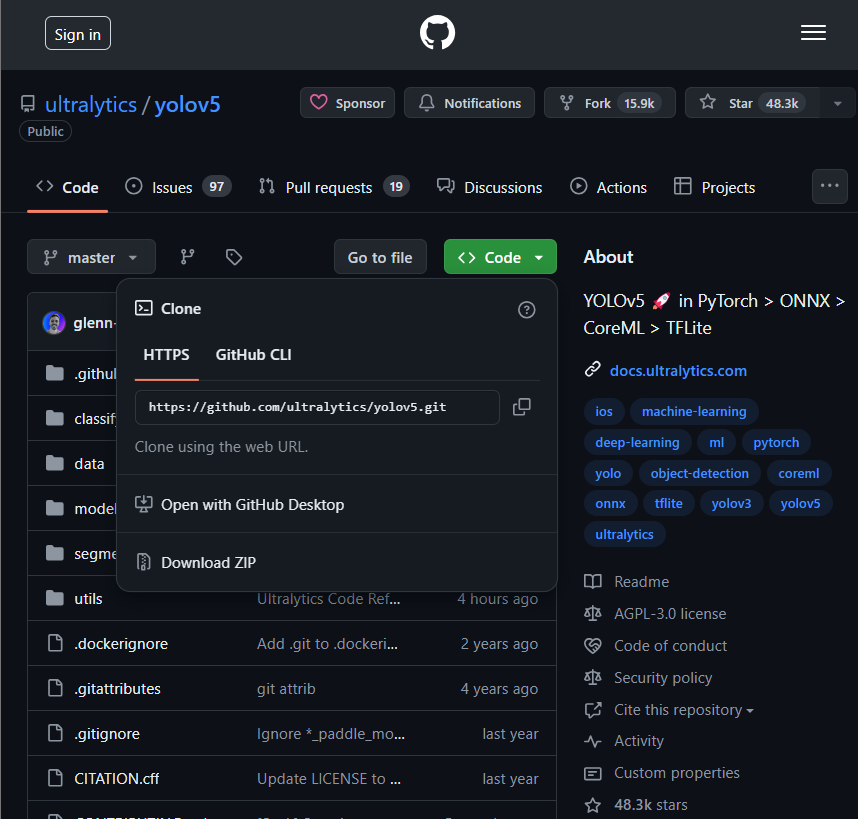Click the object-detection topic tag
858x819 pixels.
click(699, 473)
